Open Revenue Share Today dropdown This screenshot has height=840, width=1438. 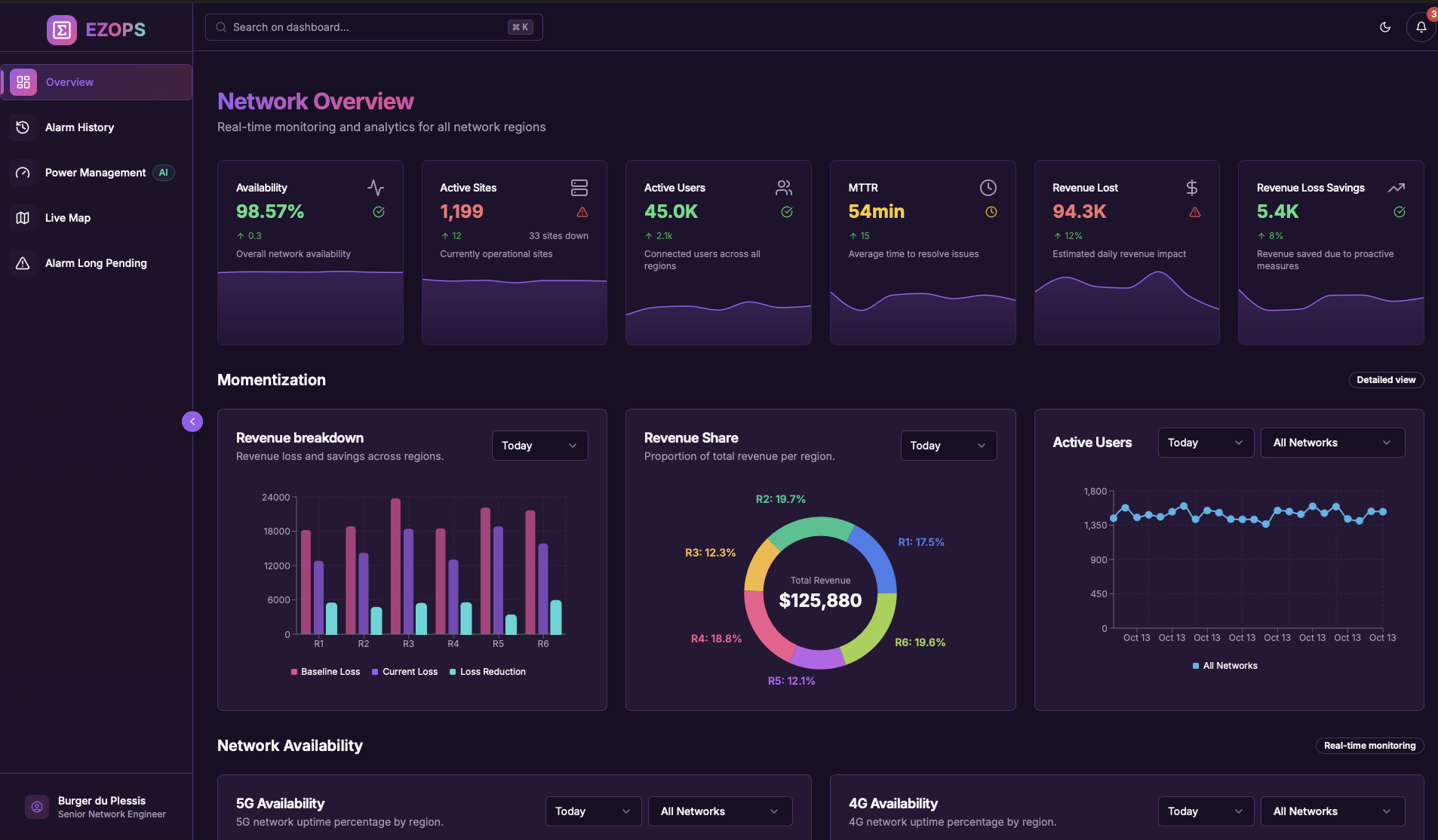pos(948,446)
